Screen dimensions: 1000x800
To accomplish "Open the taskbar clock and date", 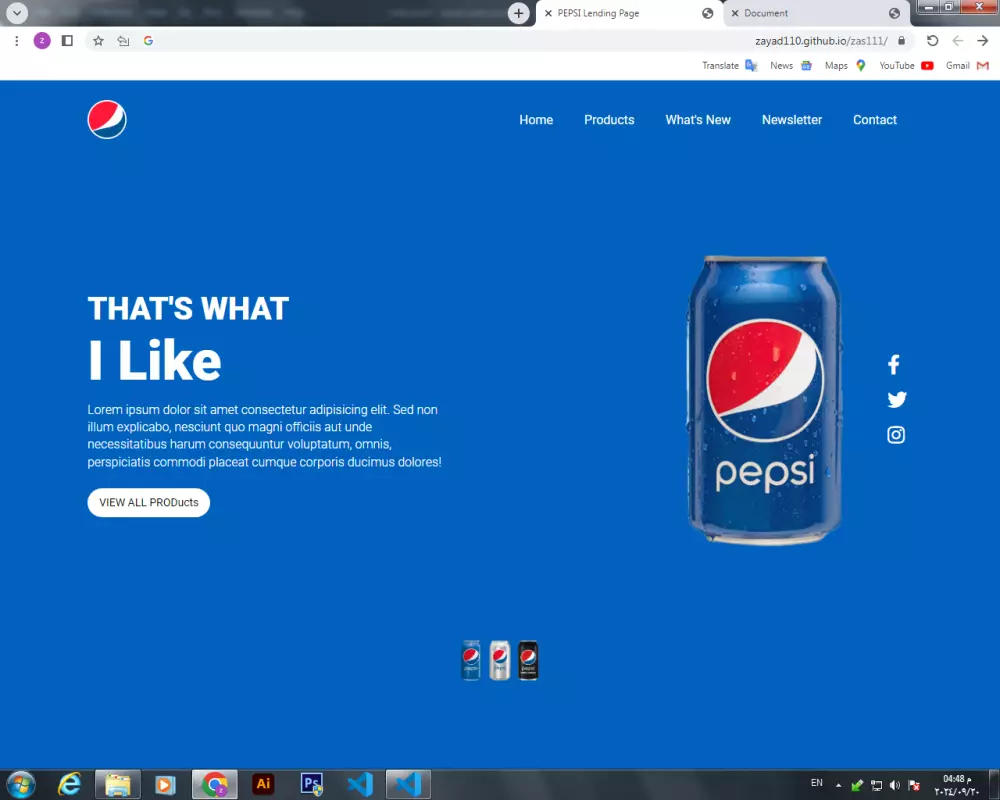I will pos(957,785).
